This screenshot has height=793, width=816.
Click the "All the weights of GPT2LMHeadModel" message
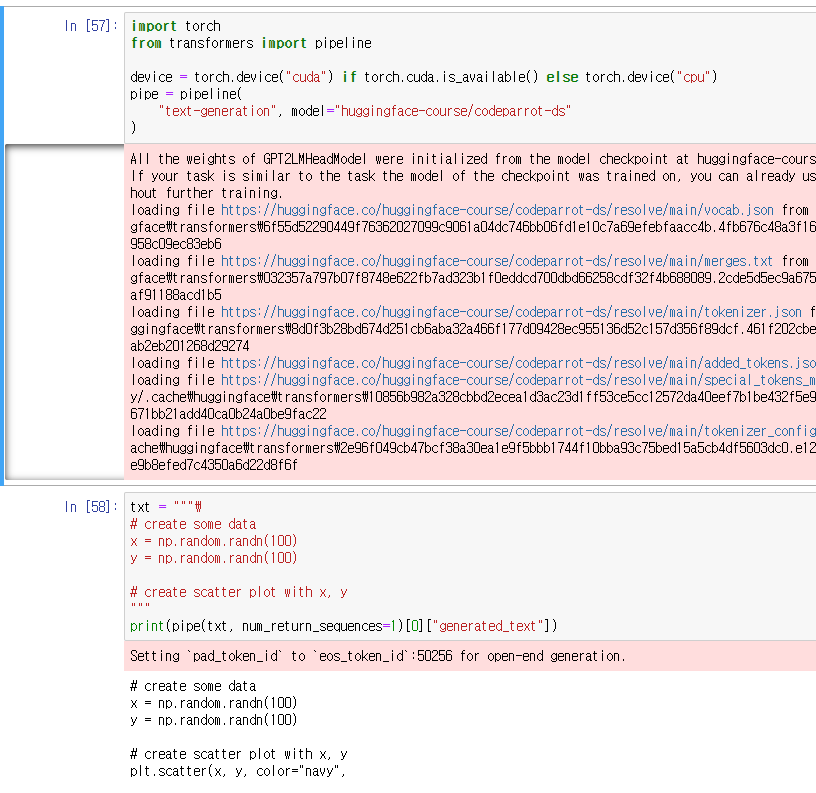pyautogui.click(x=473, y=159)
